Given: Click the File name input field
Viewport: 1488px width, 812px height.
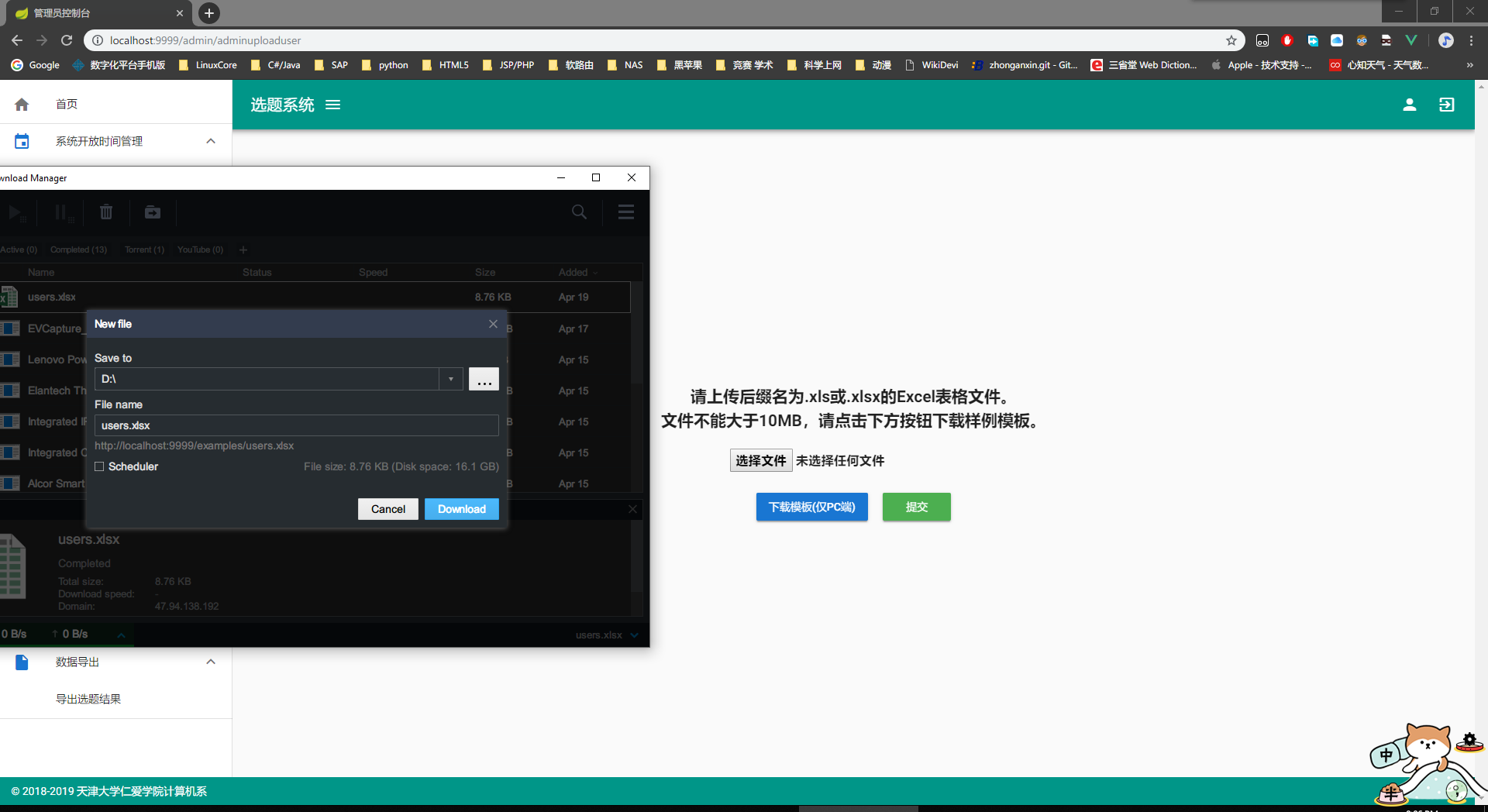Looking at the screenshot, I should click(x=296, y=425).
